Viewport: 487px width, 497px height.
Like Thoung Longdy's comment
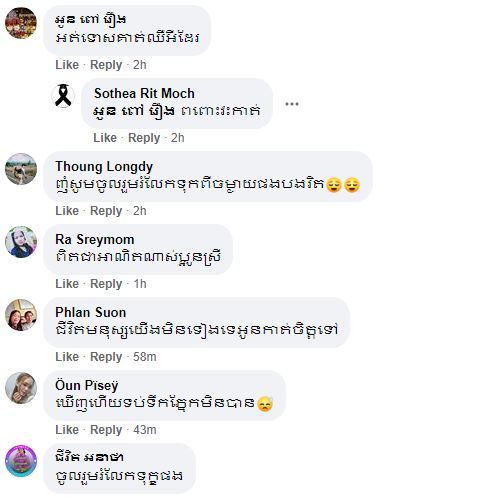[67, 211]
